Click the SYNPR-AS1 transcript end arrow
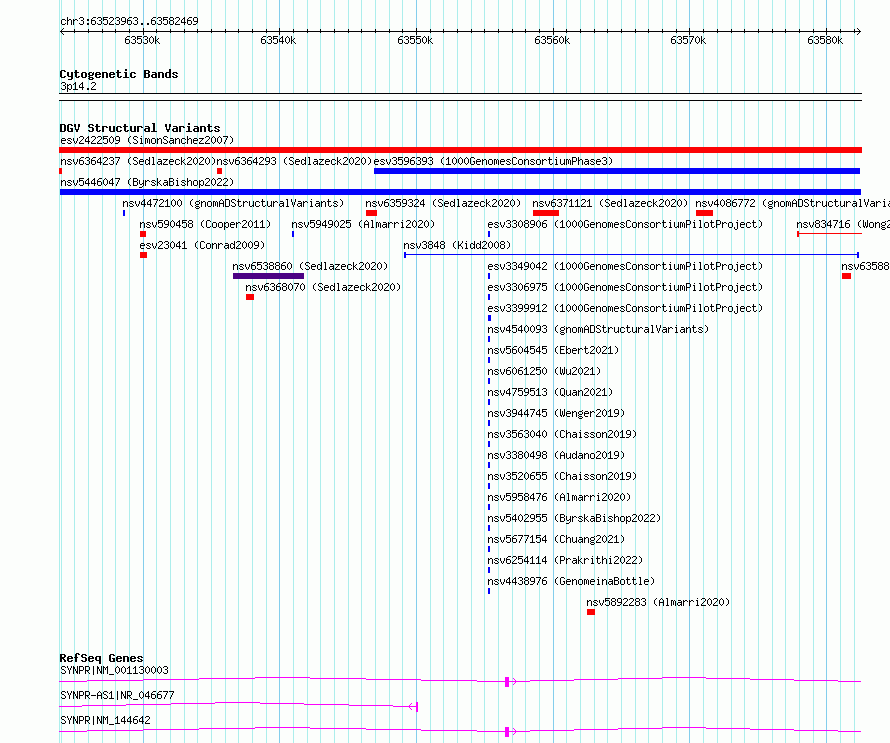Image resolution: width=890 pixels, height=743 pixels. [413, 707]
